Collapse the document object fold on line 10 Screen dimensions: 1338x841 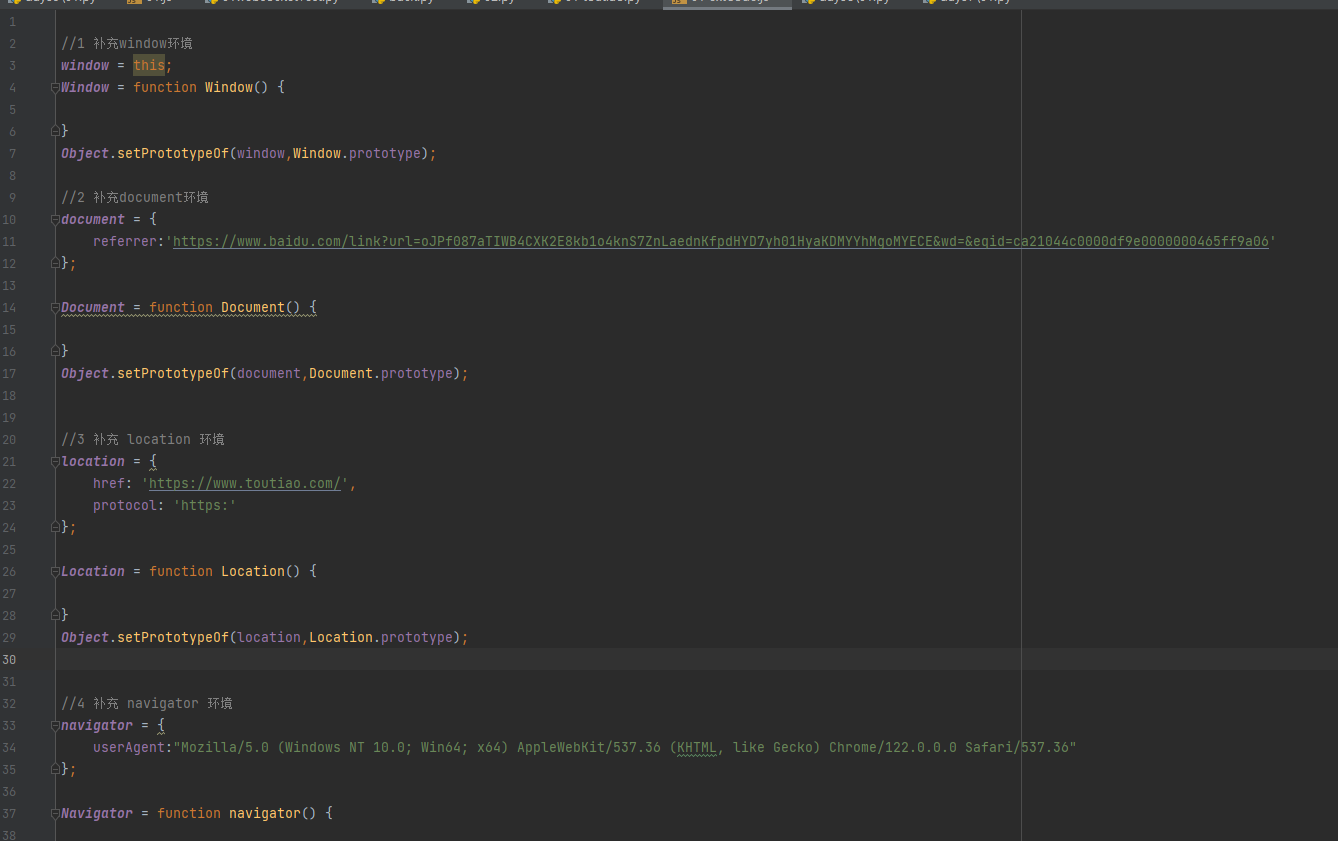[56, 220]
